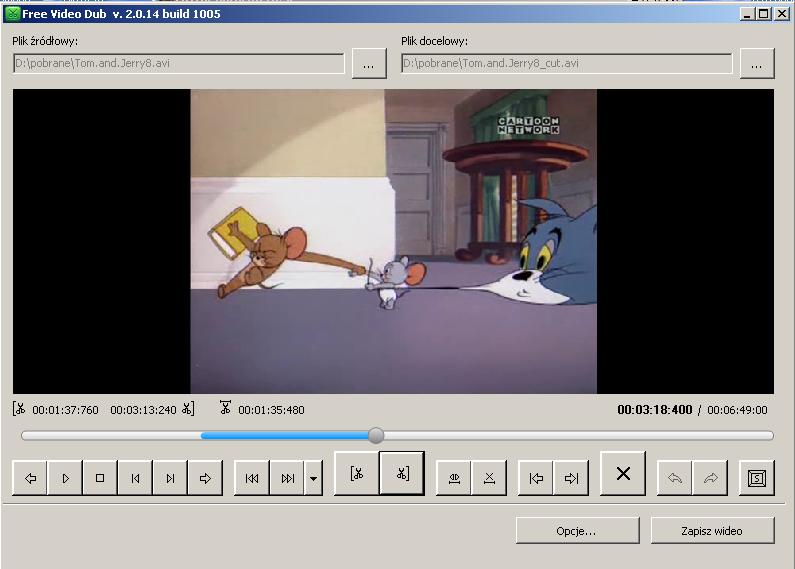Click the timeline slider handle
Screen dimensions: 795x569
(x=376, y=435)
